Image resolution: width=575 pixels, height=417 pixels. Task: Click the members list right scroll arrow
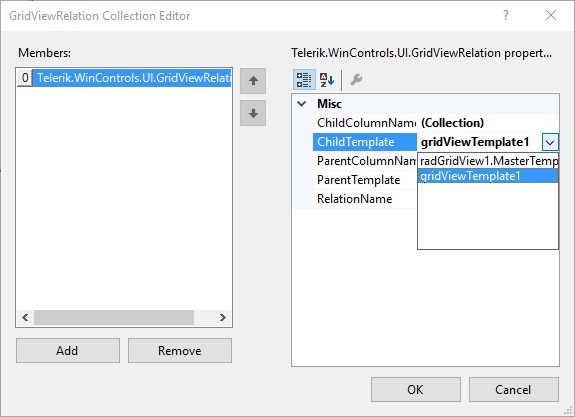[223, 318]
